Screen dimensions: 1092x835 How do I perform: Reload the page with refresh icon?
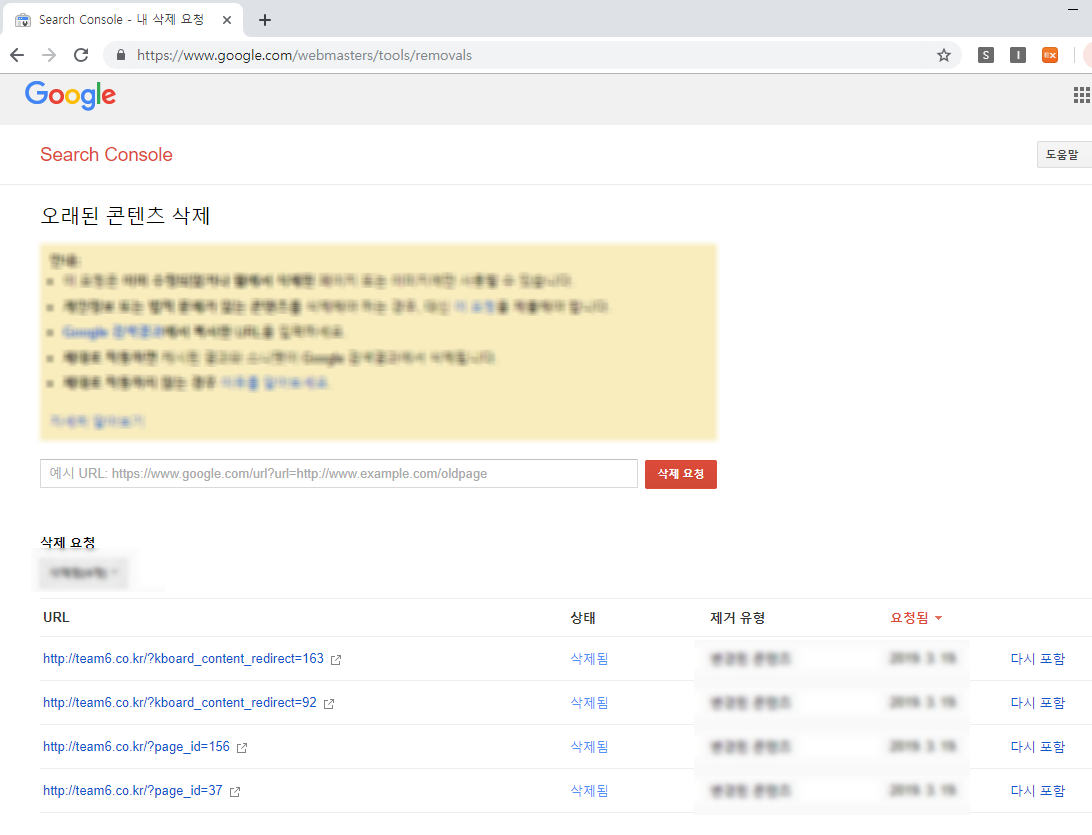(81, 55)
